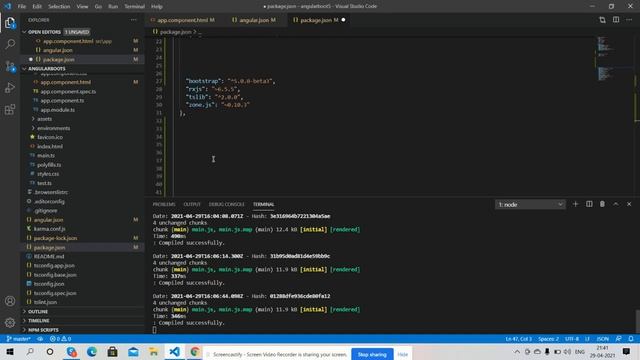Kill the terminal with trash icon
Screen dimensions: 640x360
[602, 204]
